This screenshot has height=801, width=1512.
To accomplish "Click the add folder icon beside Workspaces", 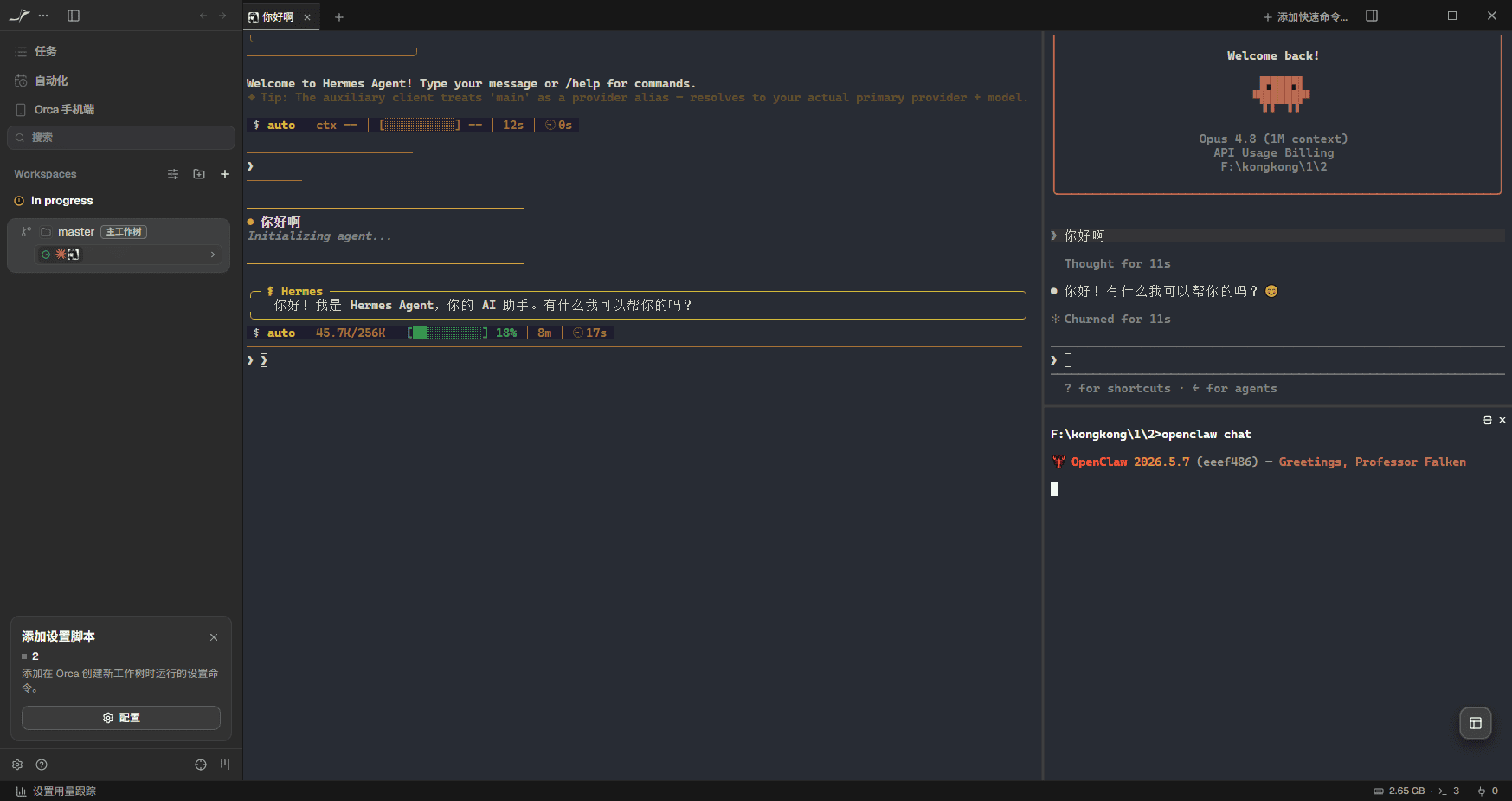I will pos(199,174).
